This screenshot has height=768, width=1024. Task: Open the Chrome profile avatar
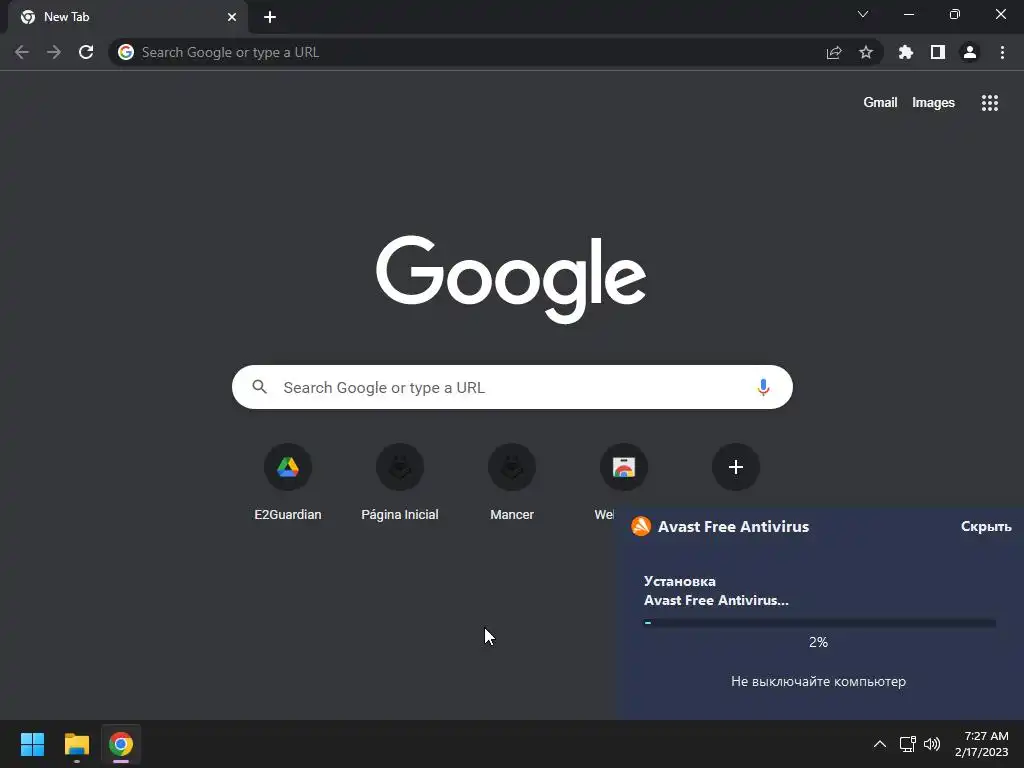(970, 52)
